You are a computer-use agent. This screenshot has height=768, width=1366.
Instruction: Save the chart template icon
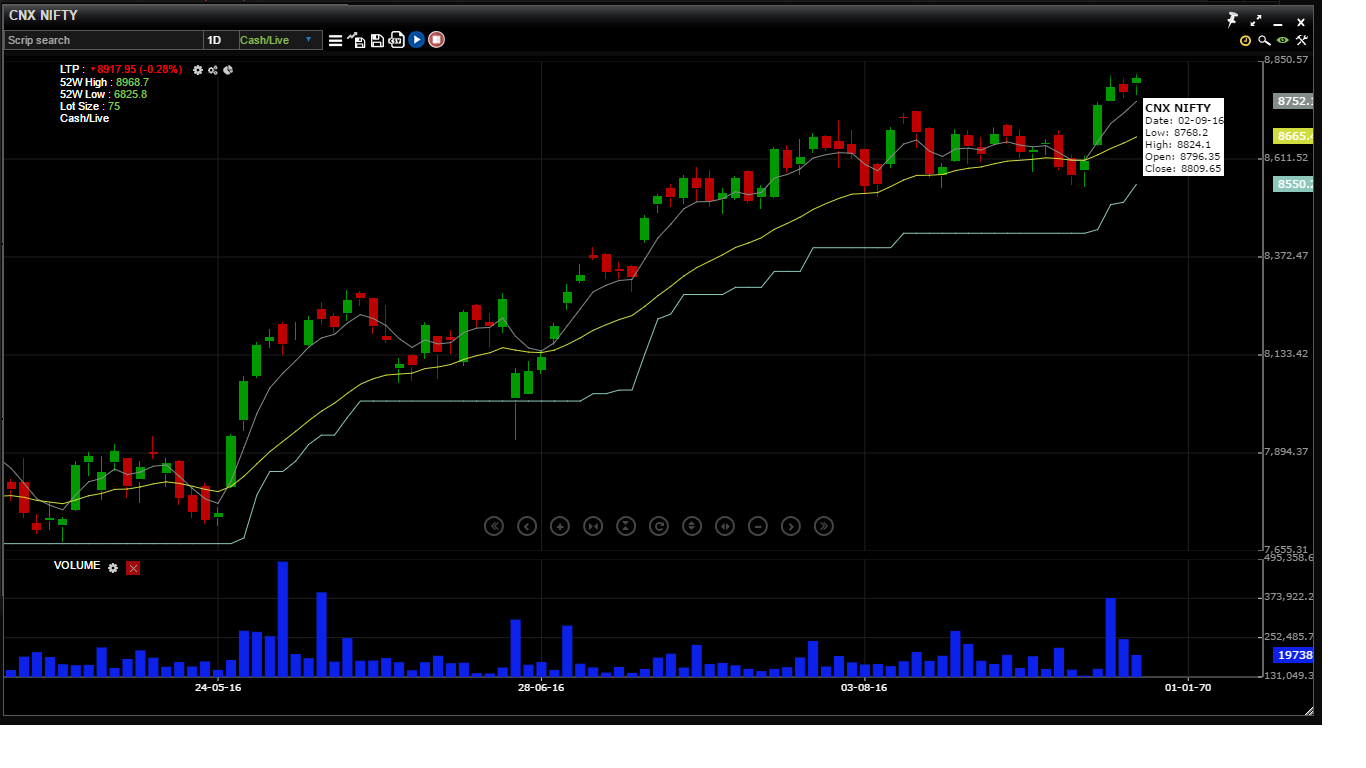(356, 39)
